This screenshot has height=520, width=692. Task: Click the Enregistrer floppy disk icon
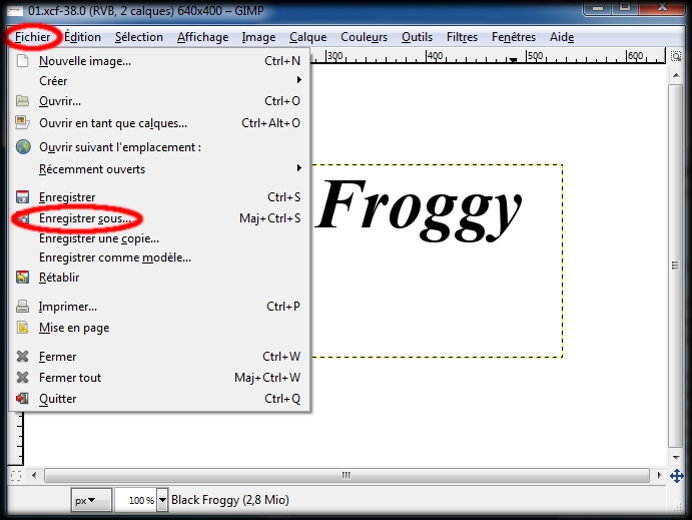click(x=22, y=198)
